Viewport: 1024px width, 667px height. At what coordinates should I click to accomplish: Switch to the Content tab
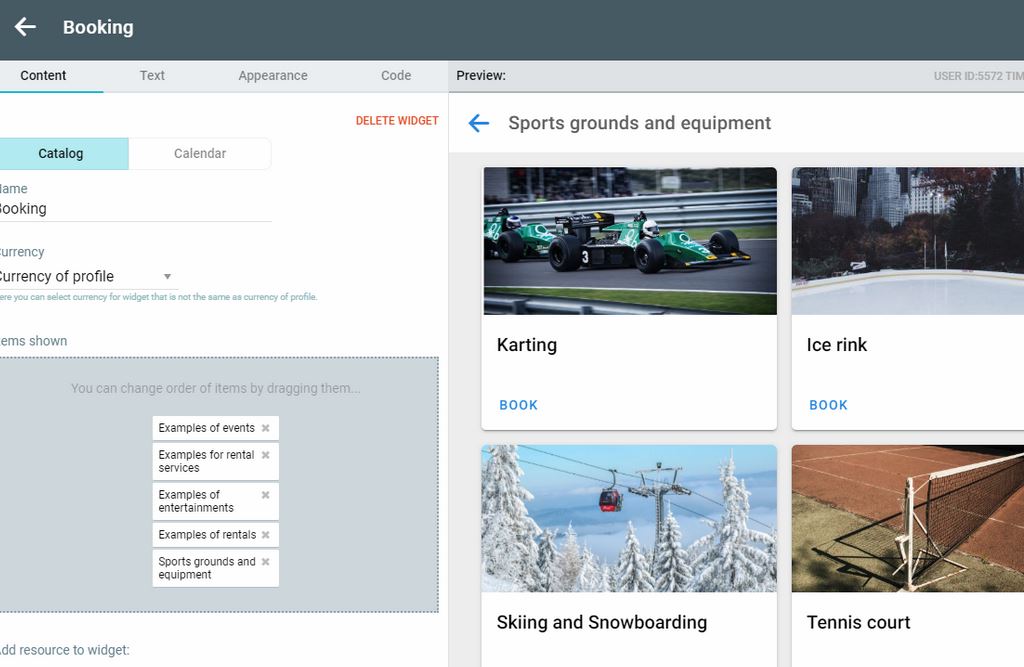tap(43, 76)
